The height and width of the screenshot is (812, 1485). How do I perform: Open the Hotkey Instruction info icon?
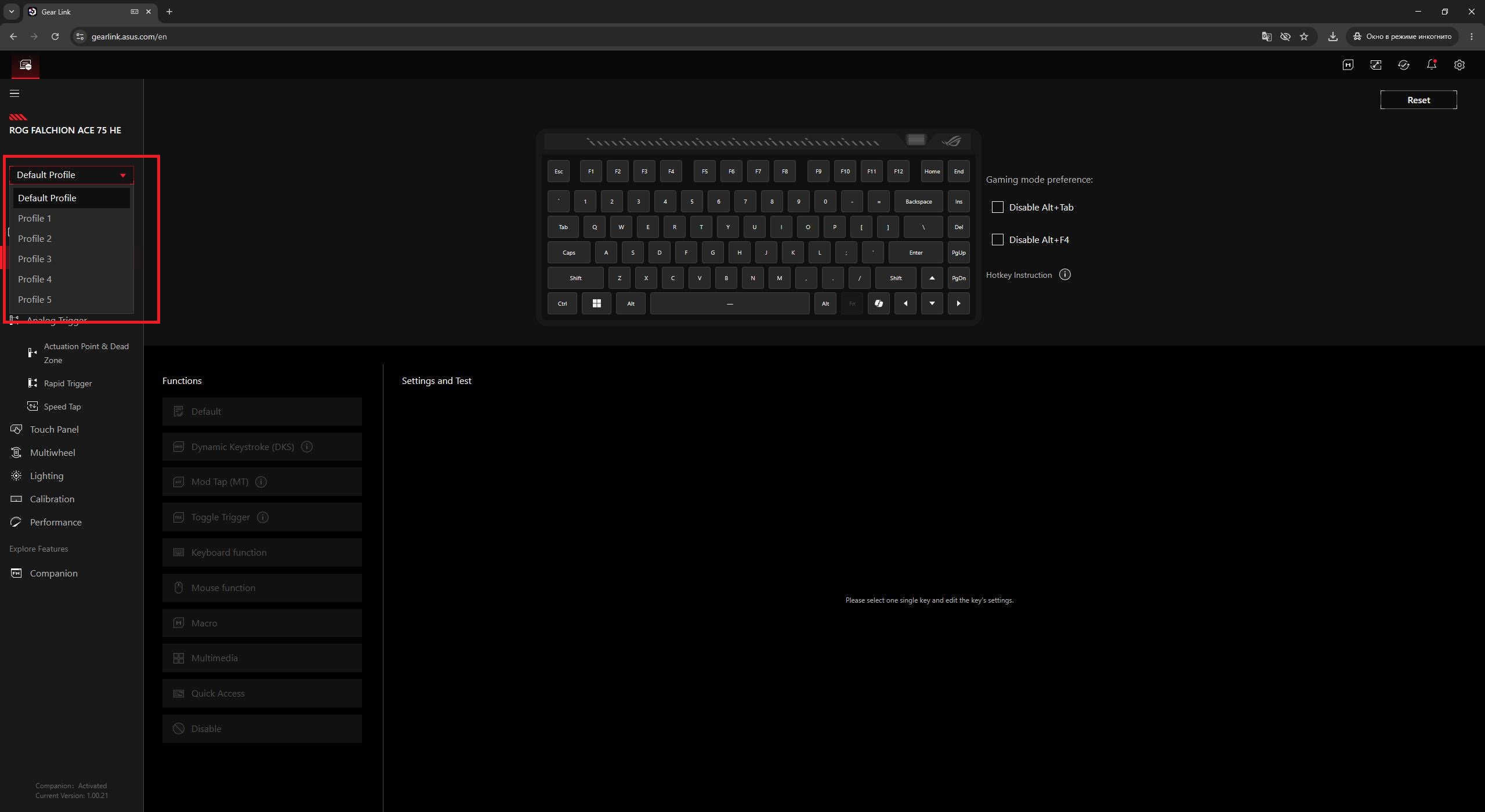1065,275
